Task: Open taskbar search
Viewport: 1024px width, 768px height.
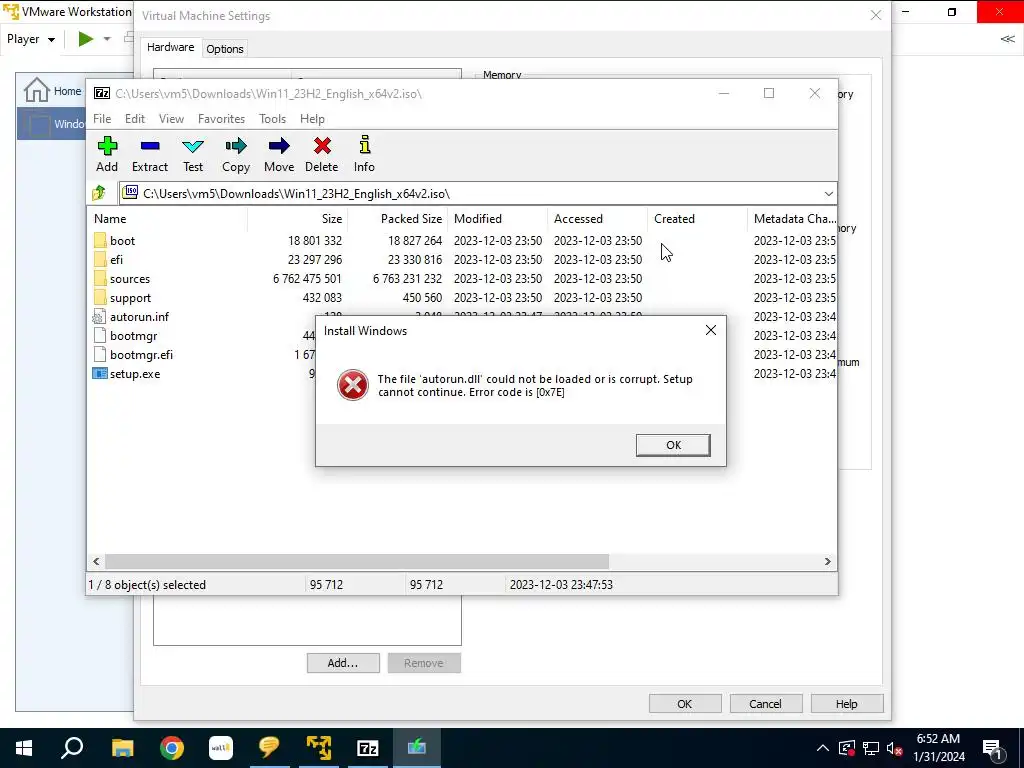Action: point(72,748)
